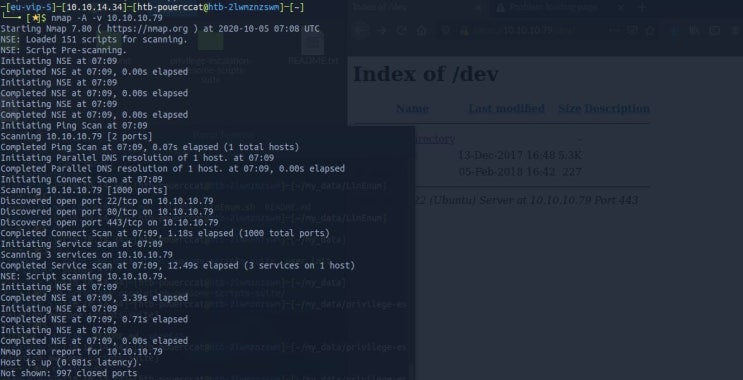Toggle the browser sidebar icon

coord(715,31)
